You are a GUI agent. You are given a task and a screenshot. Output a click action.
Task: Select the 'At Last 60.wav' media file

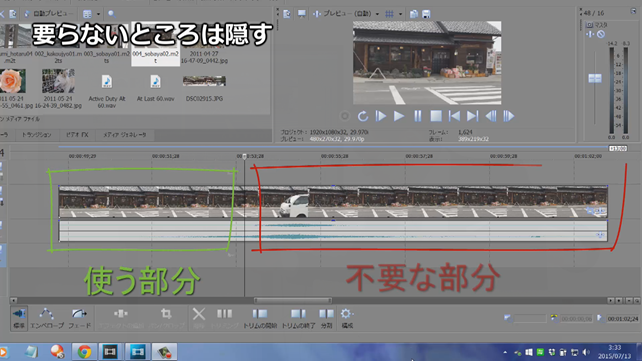155,88
